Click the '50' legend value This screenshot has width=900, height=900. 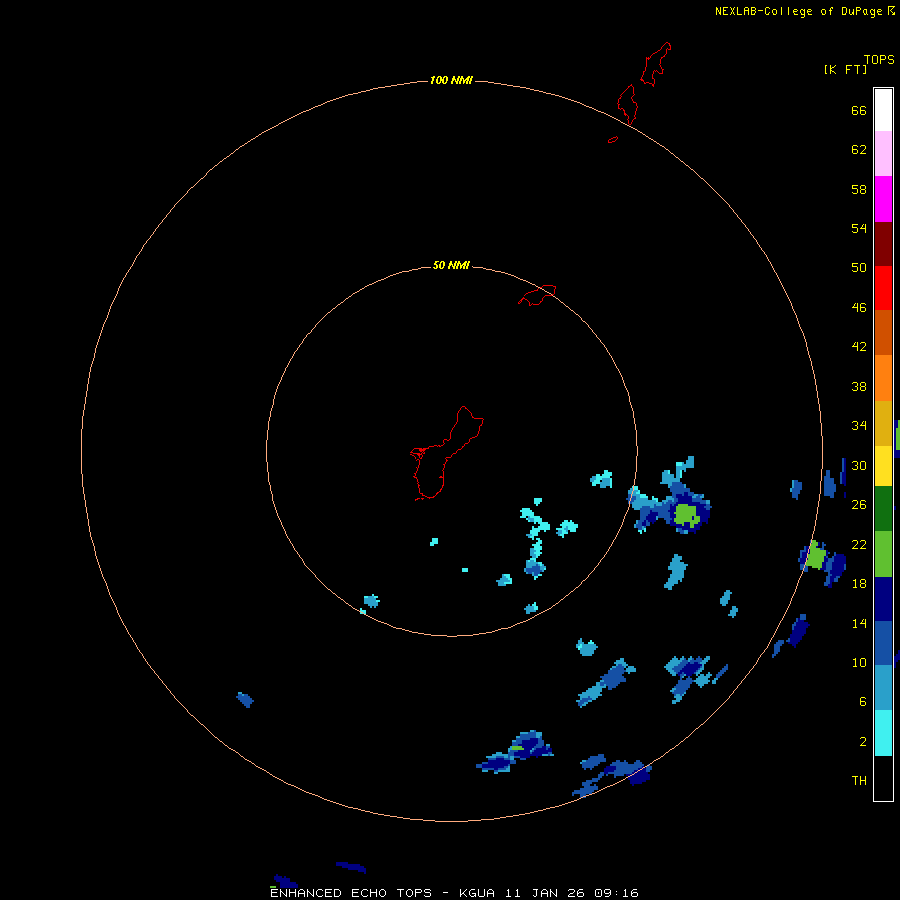(859, 268)
